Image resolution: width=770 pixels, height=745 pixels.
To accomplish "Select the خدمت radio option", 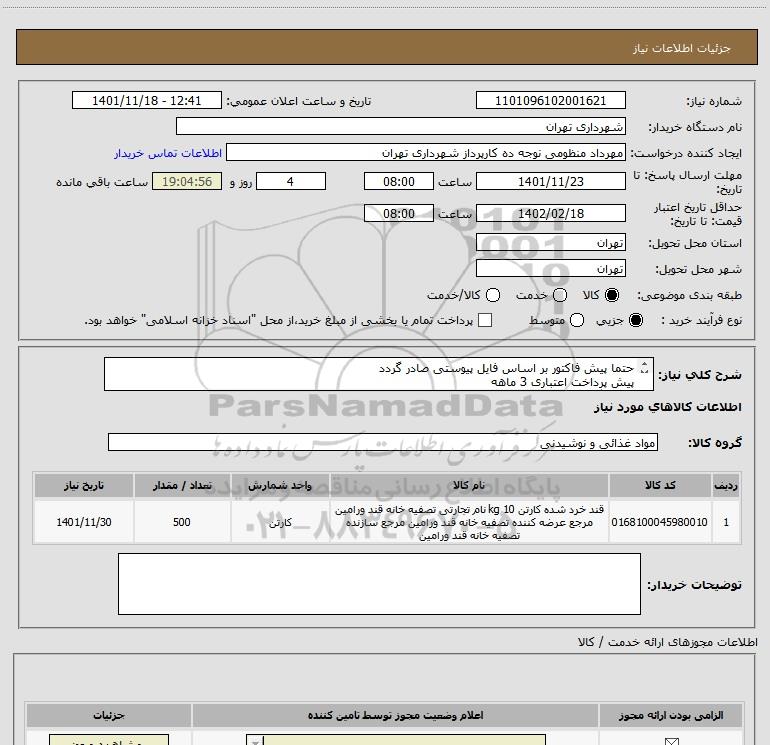I will point(560,295).
